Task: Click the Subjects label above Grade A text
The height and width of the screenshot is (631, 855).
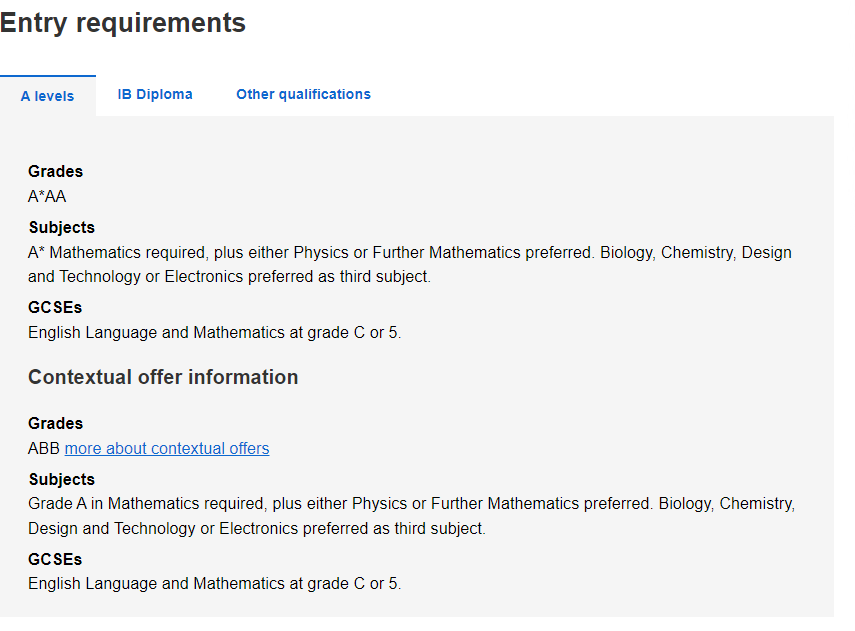Action: pyautogui.click(x=62, y=479)
